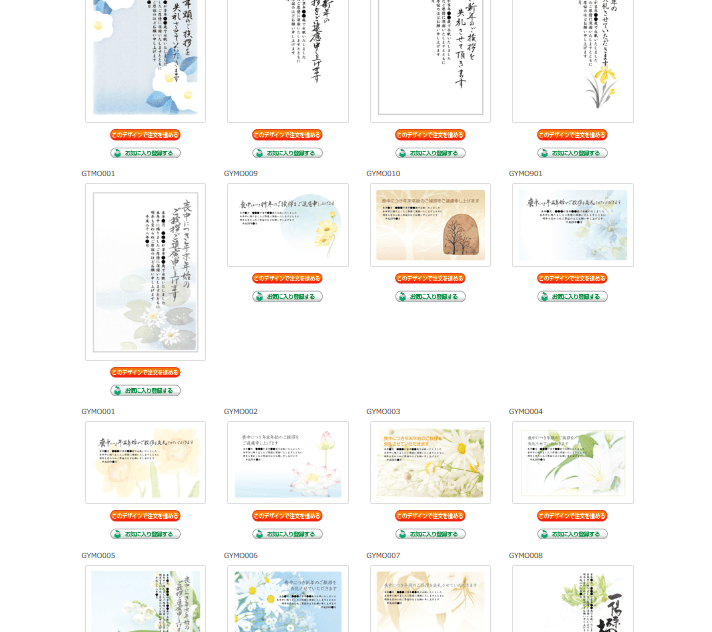This screenshot has width=712, height=632.
Task: Order the GYMO002 lotus design
Action: point(288,516)
